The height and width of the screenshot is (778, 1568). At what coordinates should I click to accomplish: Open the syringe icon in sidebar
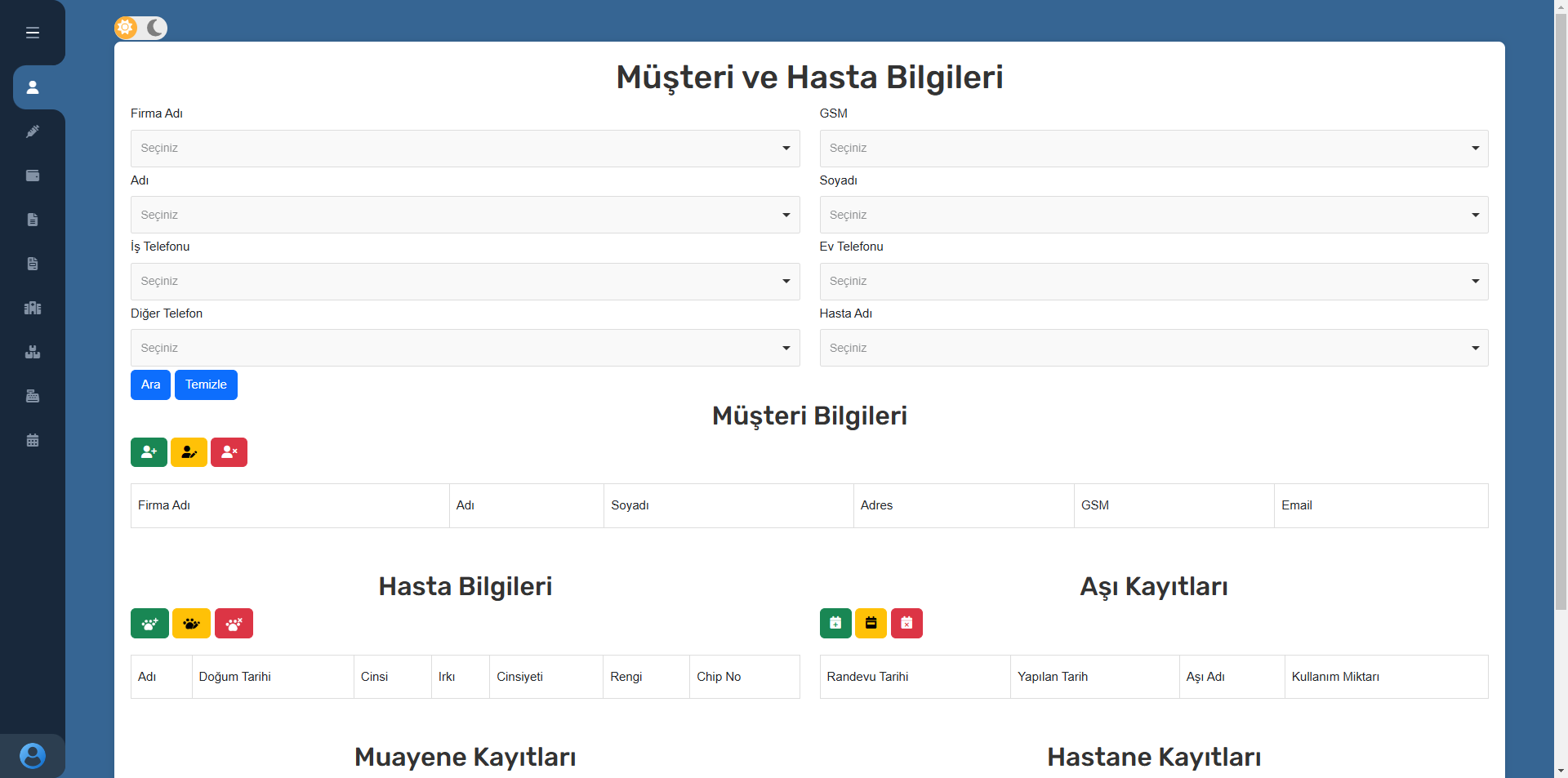(33, 131)
